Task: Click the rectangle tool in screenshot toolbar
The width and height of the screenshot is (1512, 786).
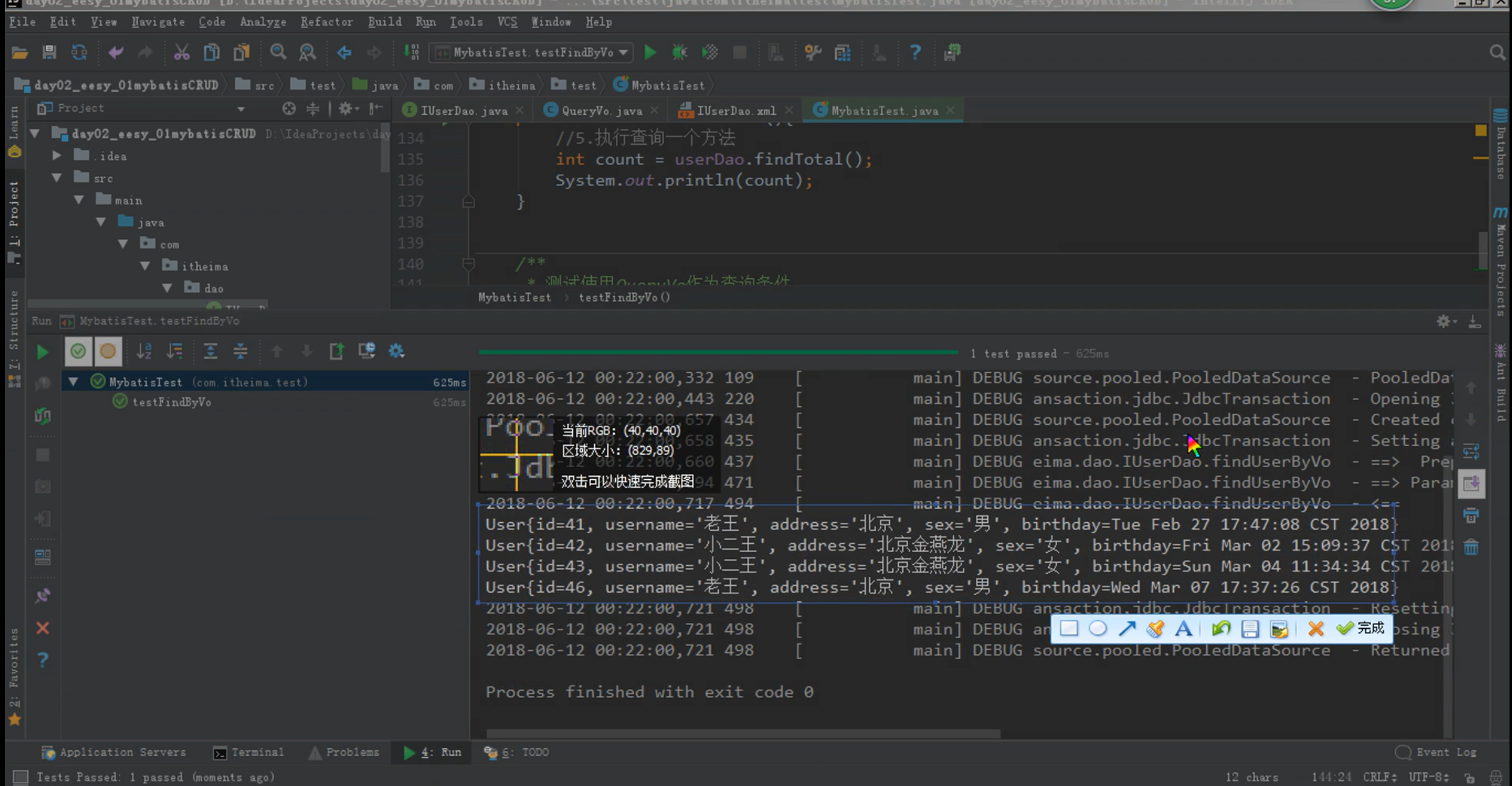Action: coord(1068,628)
